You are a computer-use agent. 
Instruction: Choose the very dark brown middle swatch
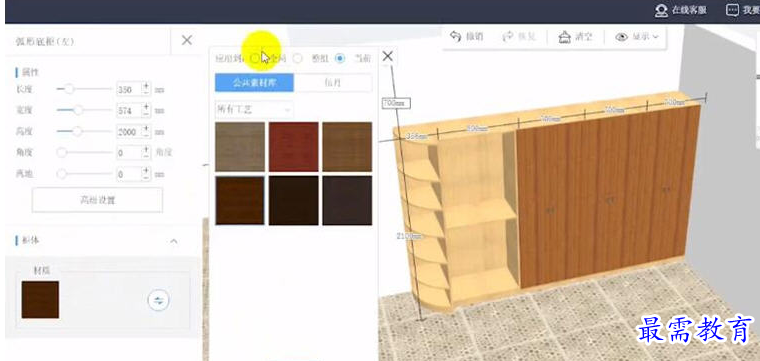click(x=294, y=201)
